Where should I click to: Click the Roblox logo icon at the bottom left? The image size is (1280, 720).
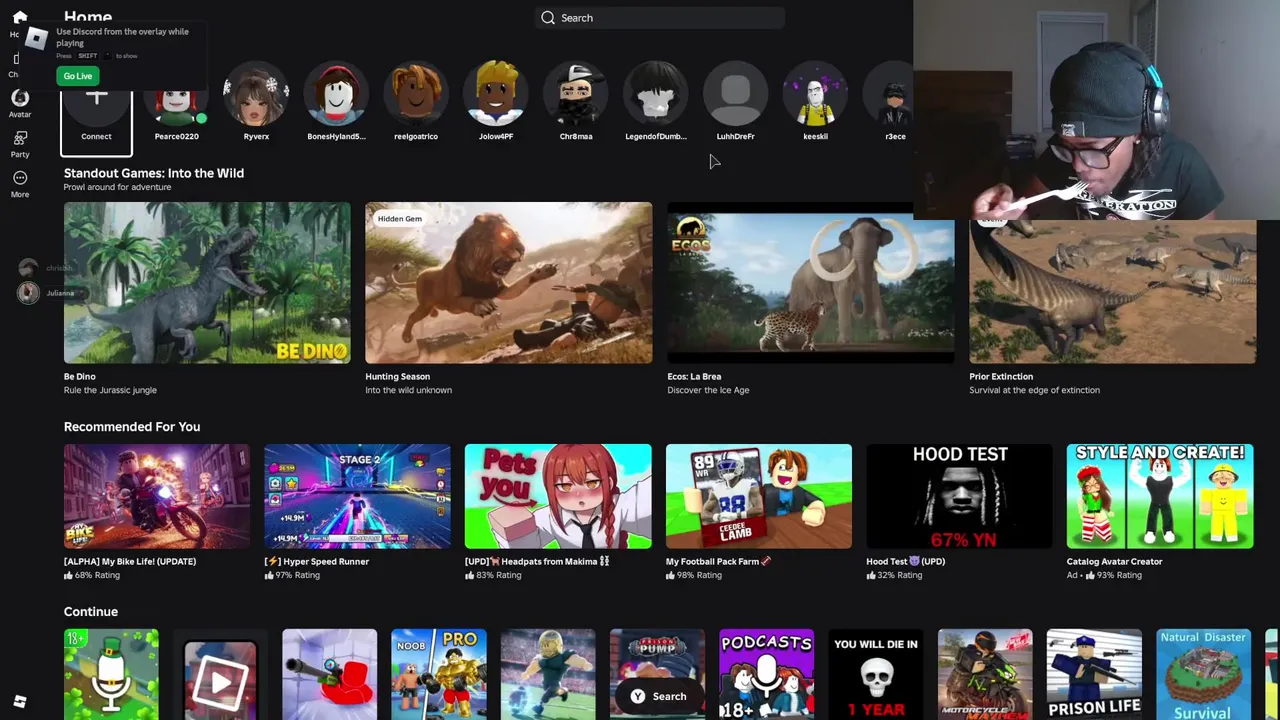[x=20, y=702]
